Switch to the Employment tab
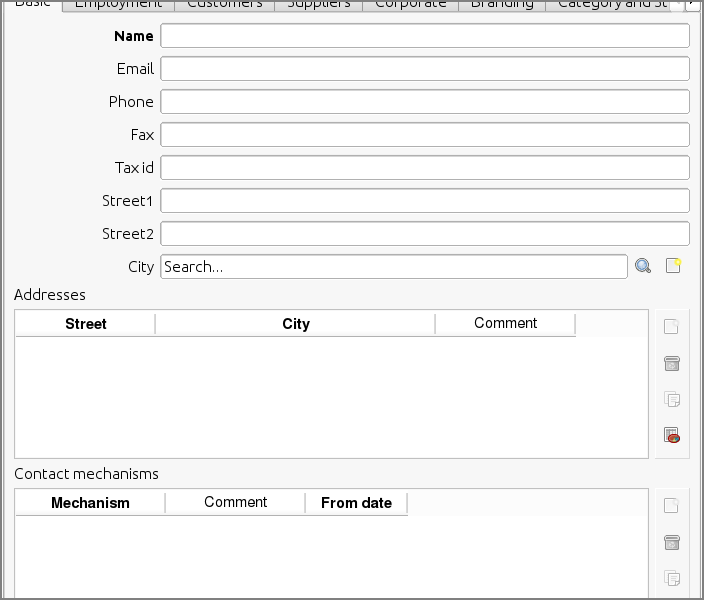704x600 pixels. point(118,4)
